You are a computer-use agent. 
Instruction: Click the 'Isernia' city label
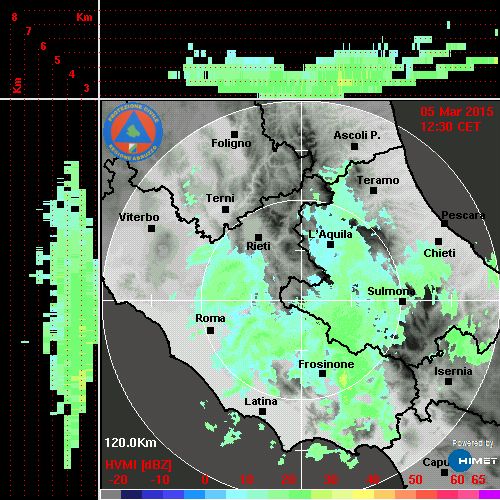(x=453, y=371)
